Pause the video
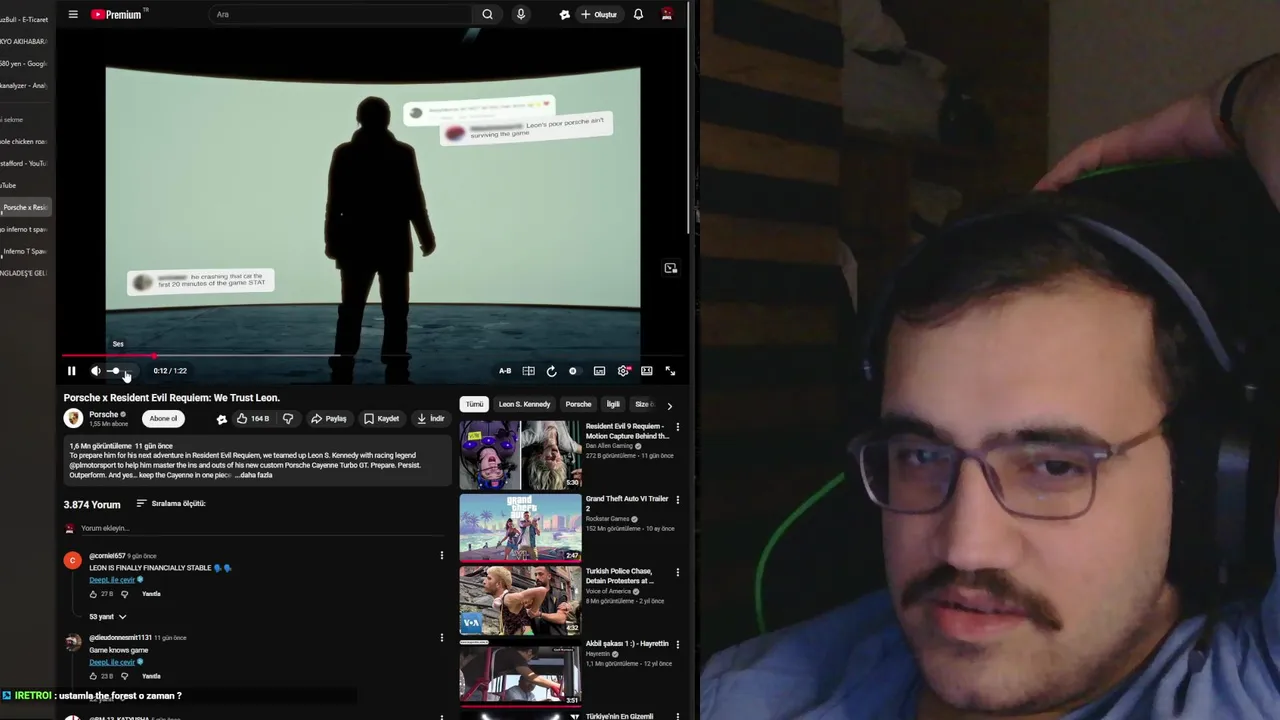Image resolution: width=1280 pixels, height=720 pixels. 71,371
